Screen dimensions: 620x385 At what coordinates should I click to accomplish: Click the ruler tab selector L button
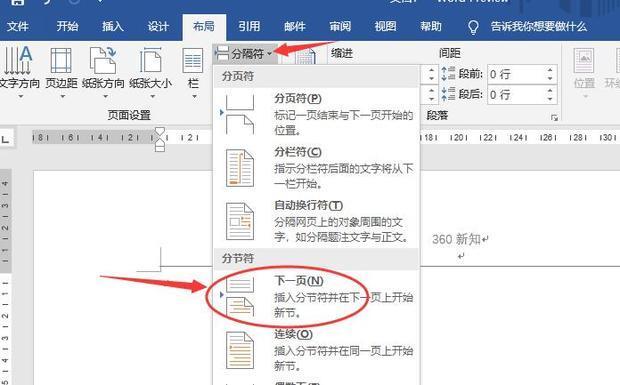(x=6, y=139)
